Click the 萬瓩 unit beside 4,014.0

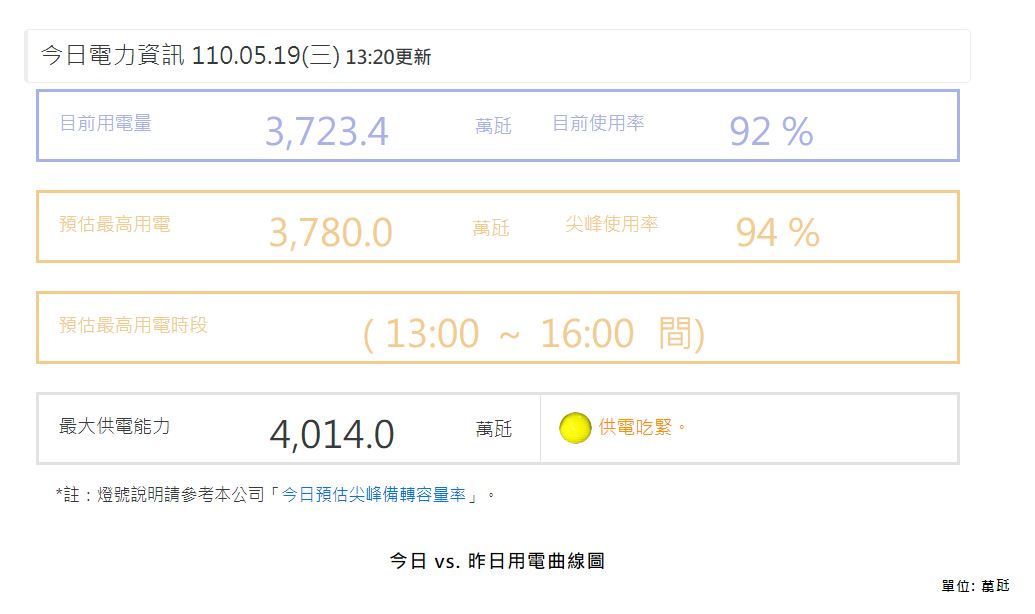[x=493, y=429]
